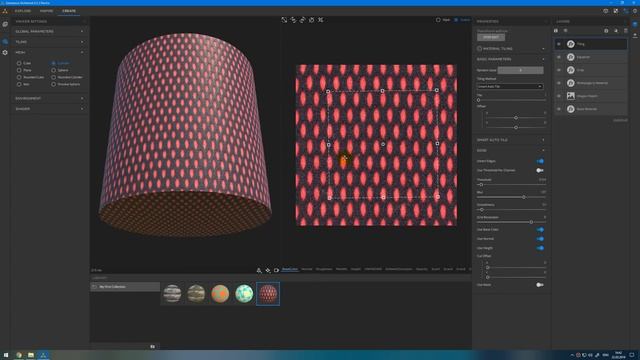Image resolution: width=640 pixels, height=360 pixels.
Task: Select the Image/Depth layer
Action: coord(591,96)
